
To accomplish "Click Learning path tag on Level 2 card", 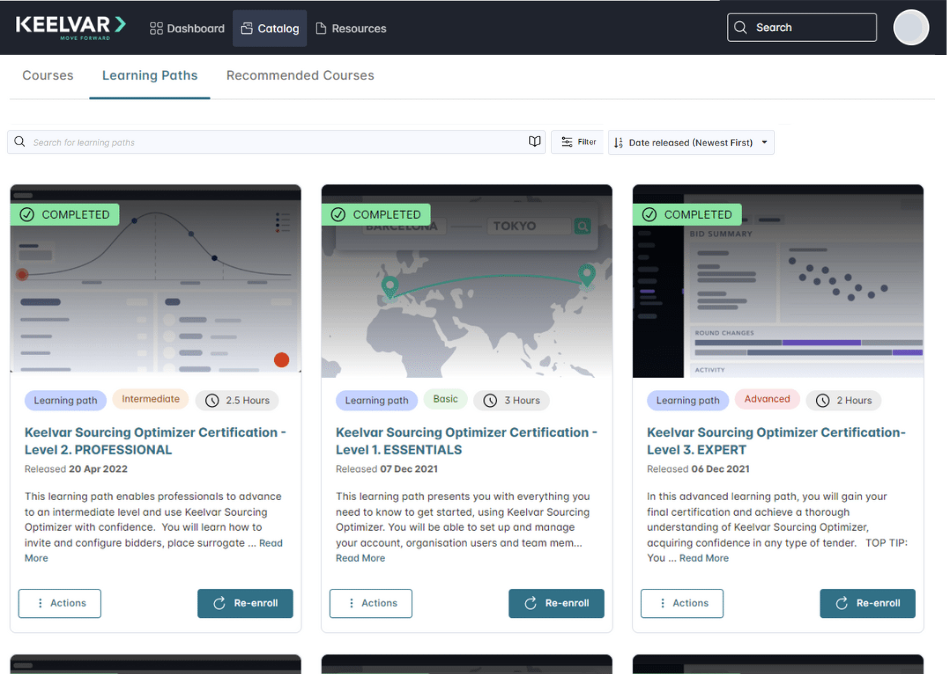I will pyautogui.click(x=65, y=400).
